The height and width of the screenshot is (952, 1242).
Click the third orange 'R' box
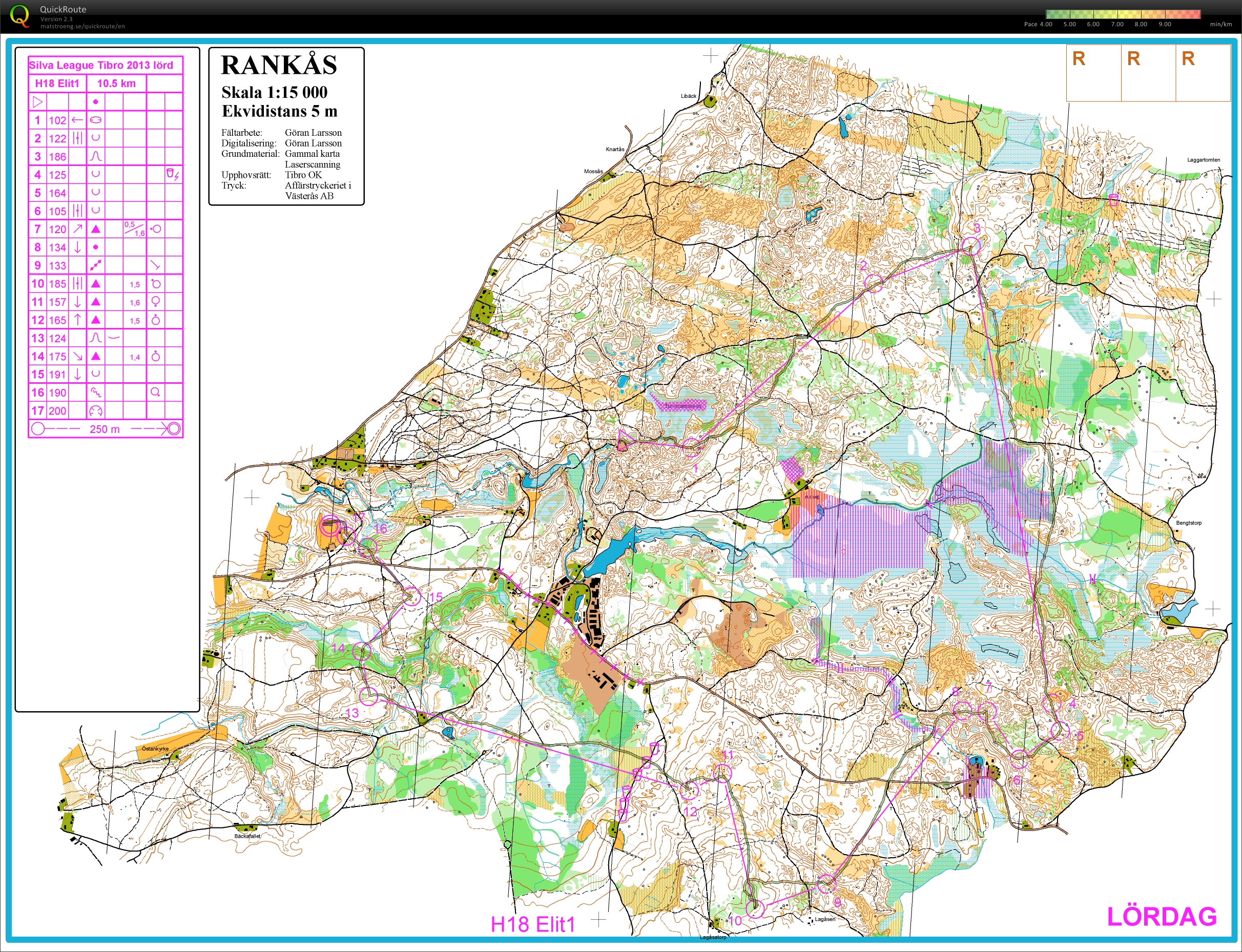coord(1188,59)
